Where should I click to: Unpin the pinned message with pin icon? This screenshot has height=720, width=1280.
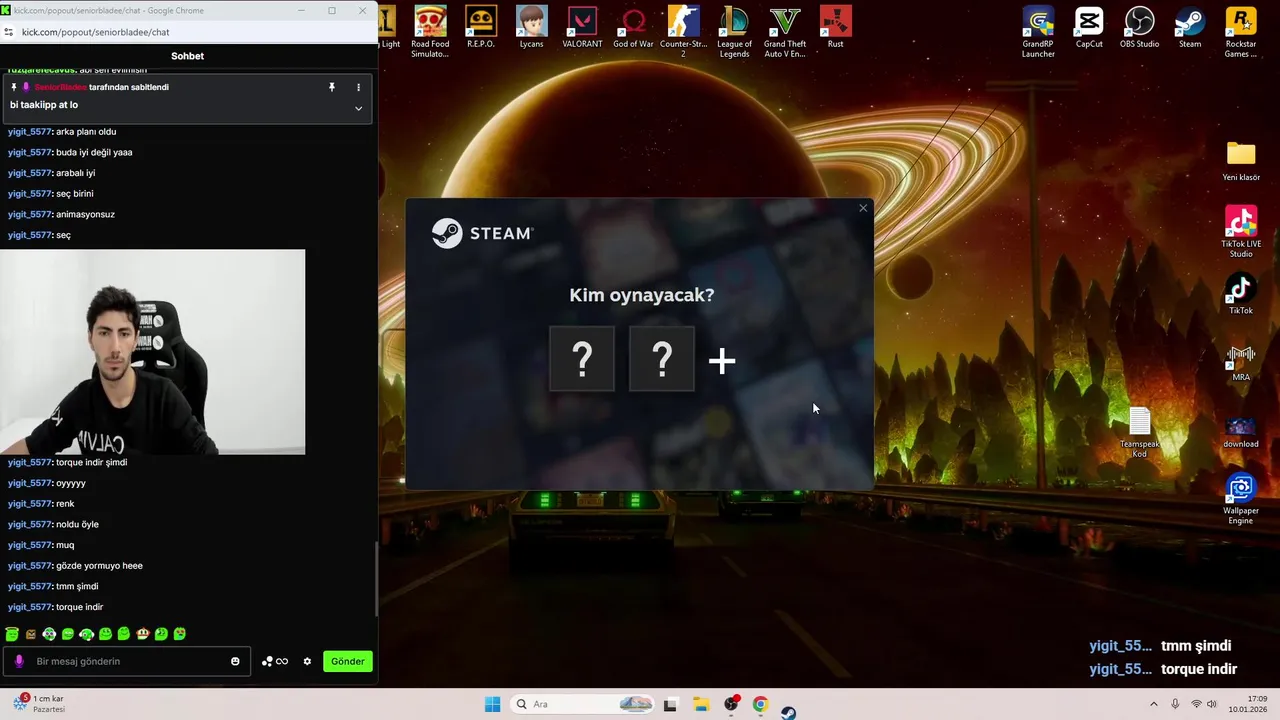pos(332,87)
